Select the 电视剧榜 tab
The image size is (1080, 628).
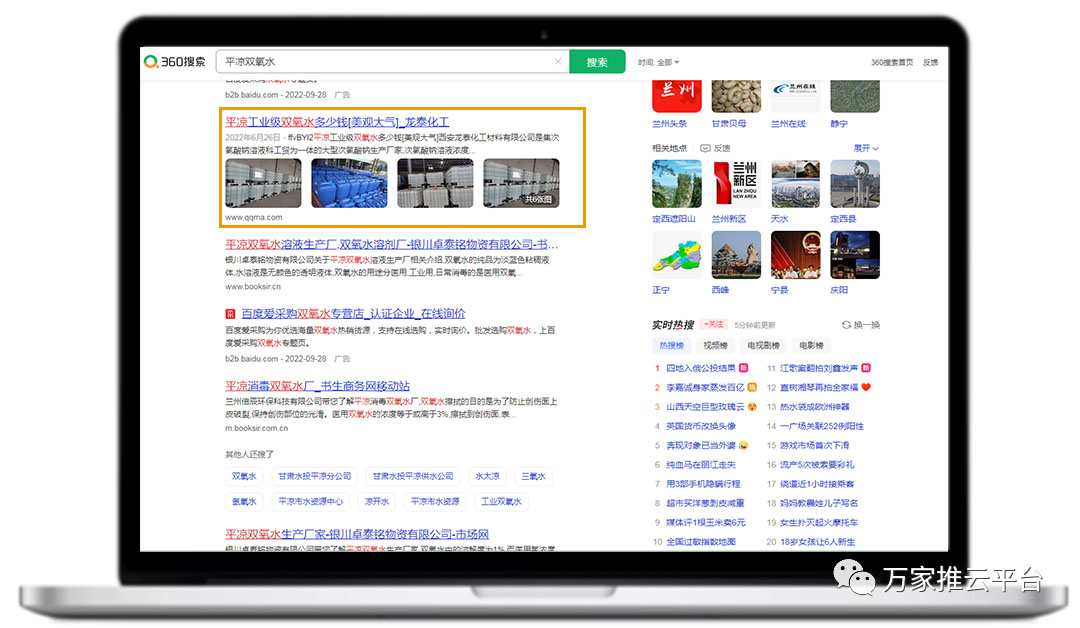click(x=765, y=345)
